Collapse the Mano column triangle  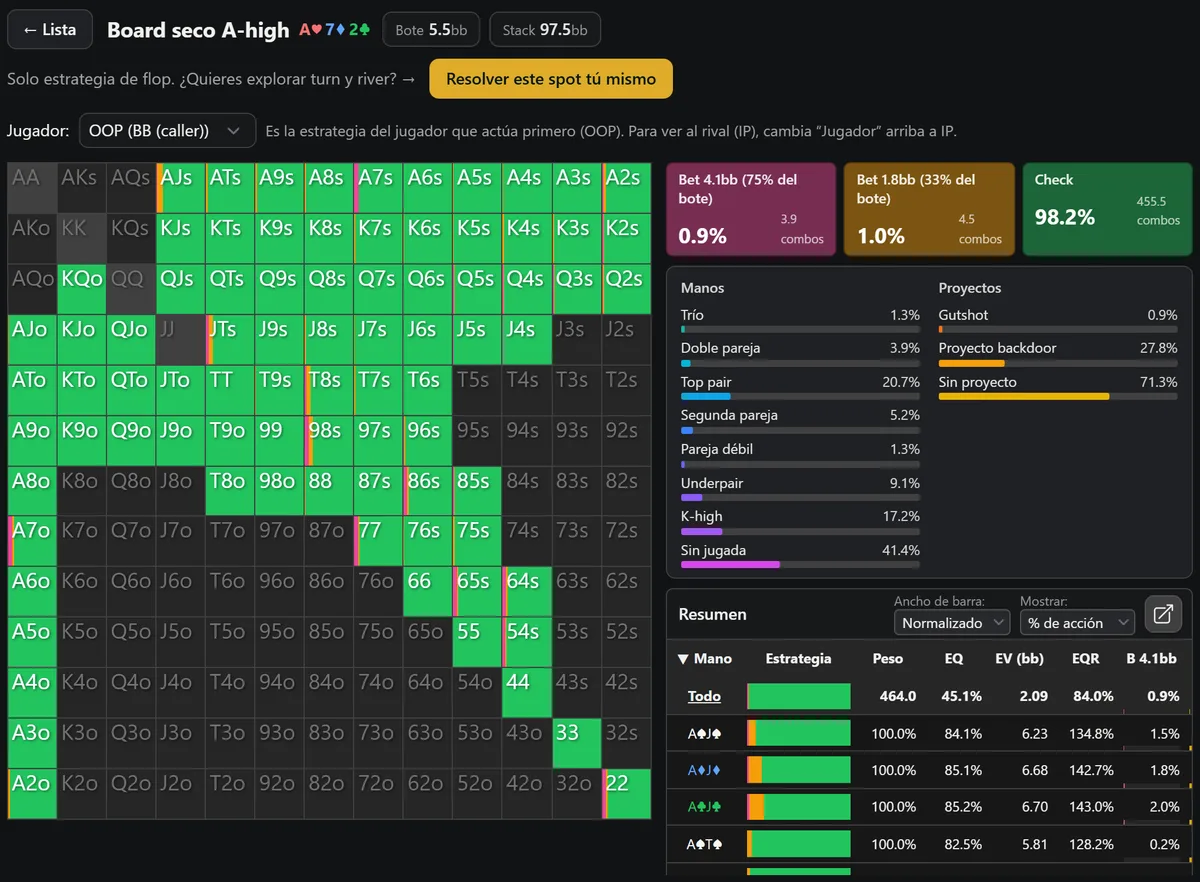(683, 659)
